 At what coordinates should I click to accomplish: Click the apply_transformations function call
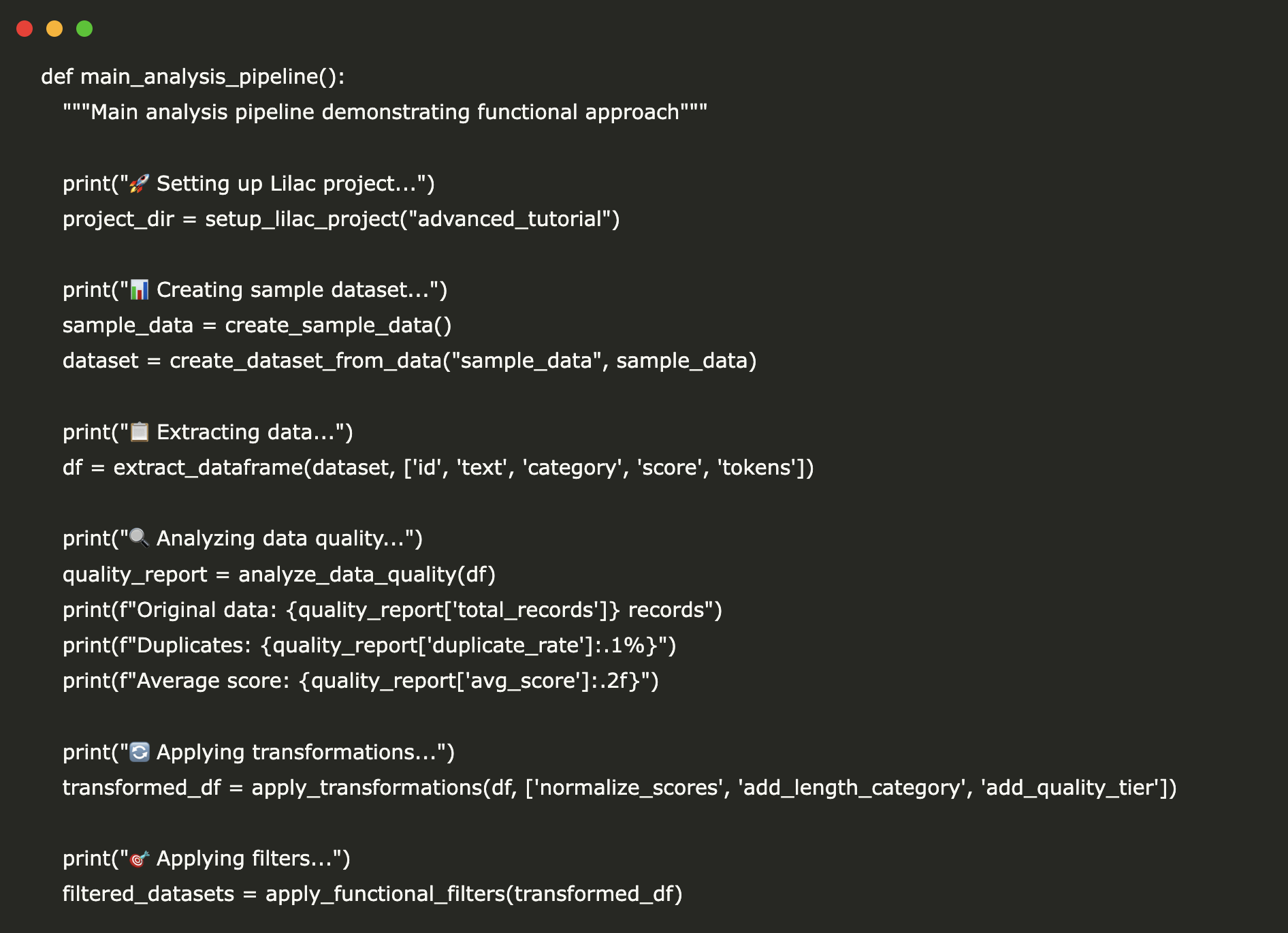(367, 788)
